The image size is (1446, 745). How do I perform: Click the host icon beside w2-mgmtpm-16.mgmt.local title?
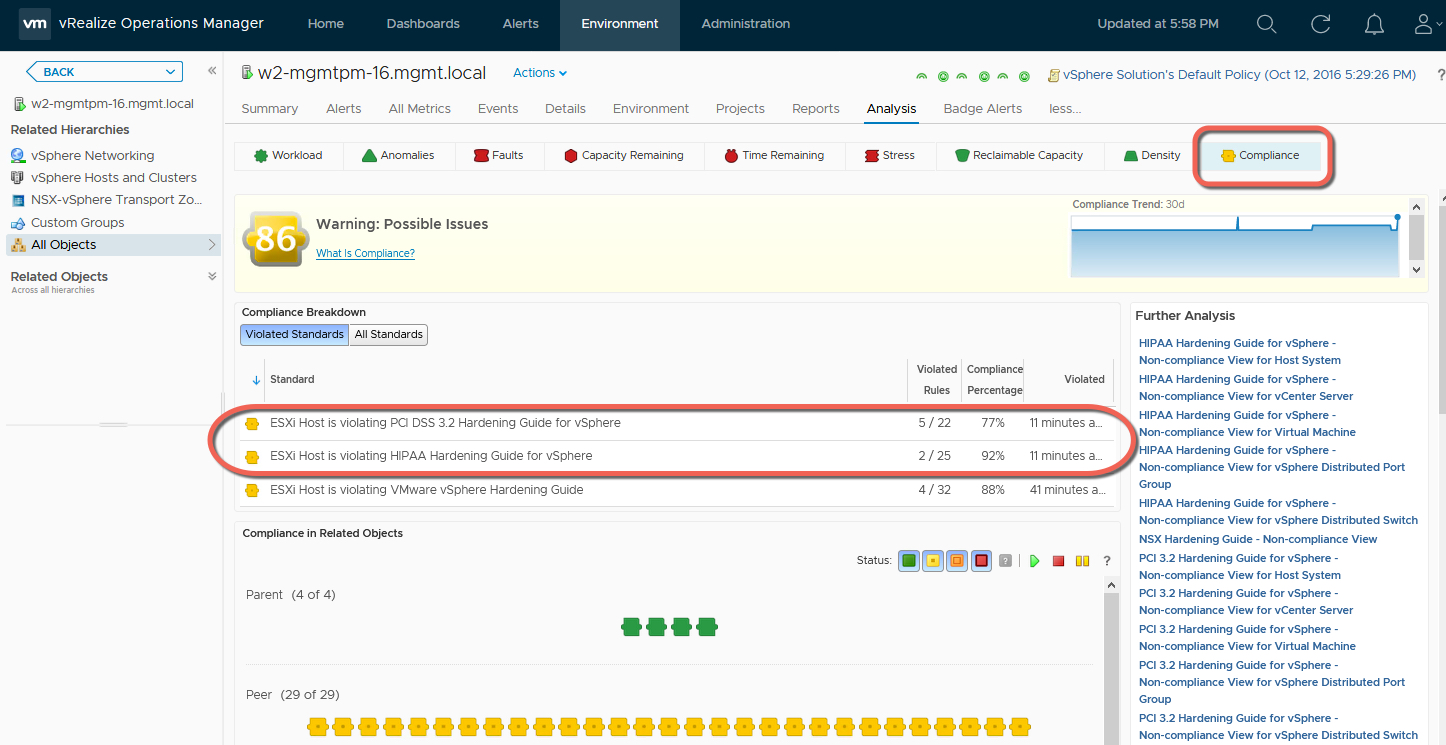tap(247, 72)
